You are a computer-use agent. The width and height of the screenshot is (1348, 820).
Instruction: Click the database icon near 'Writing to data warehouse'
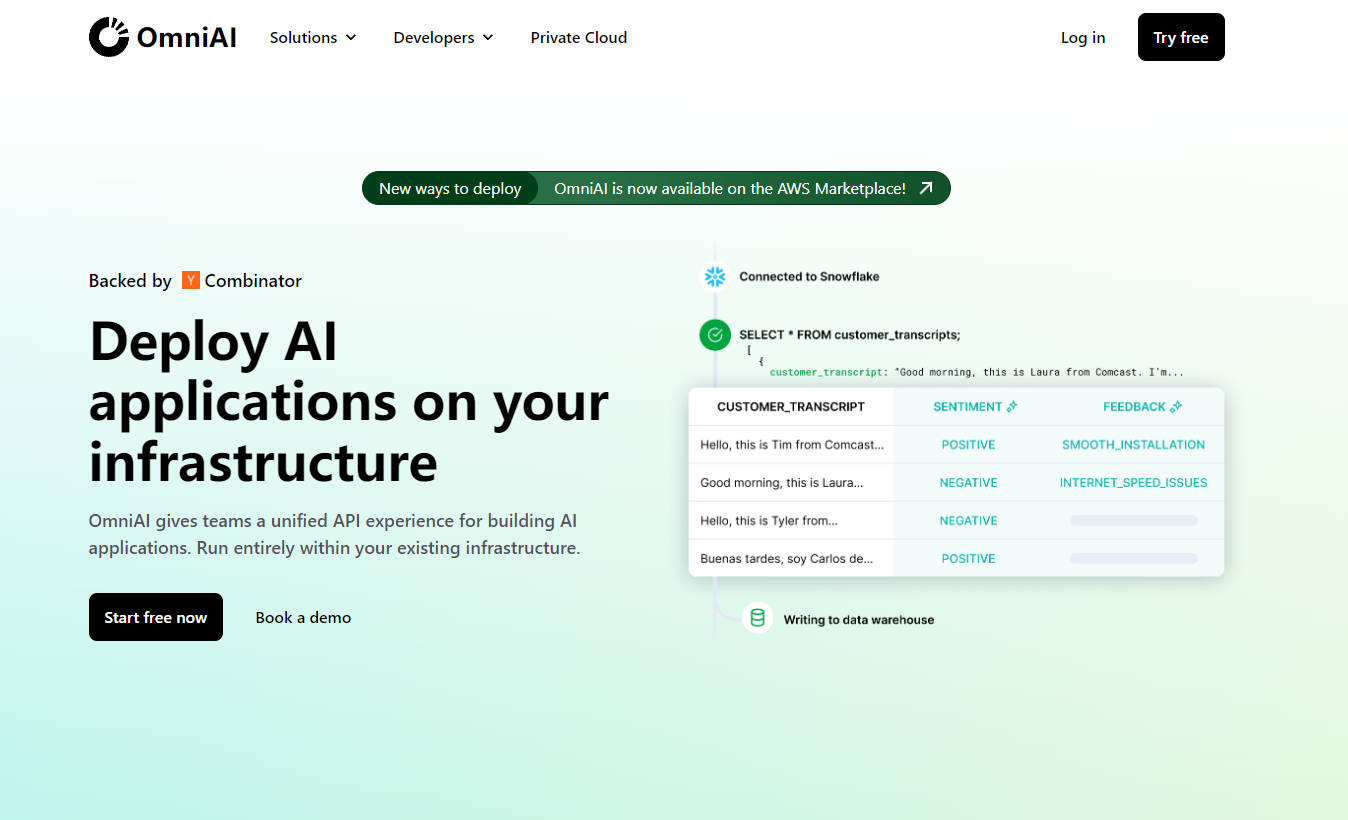coord(757,618)
